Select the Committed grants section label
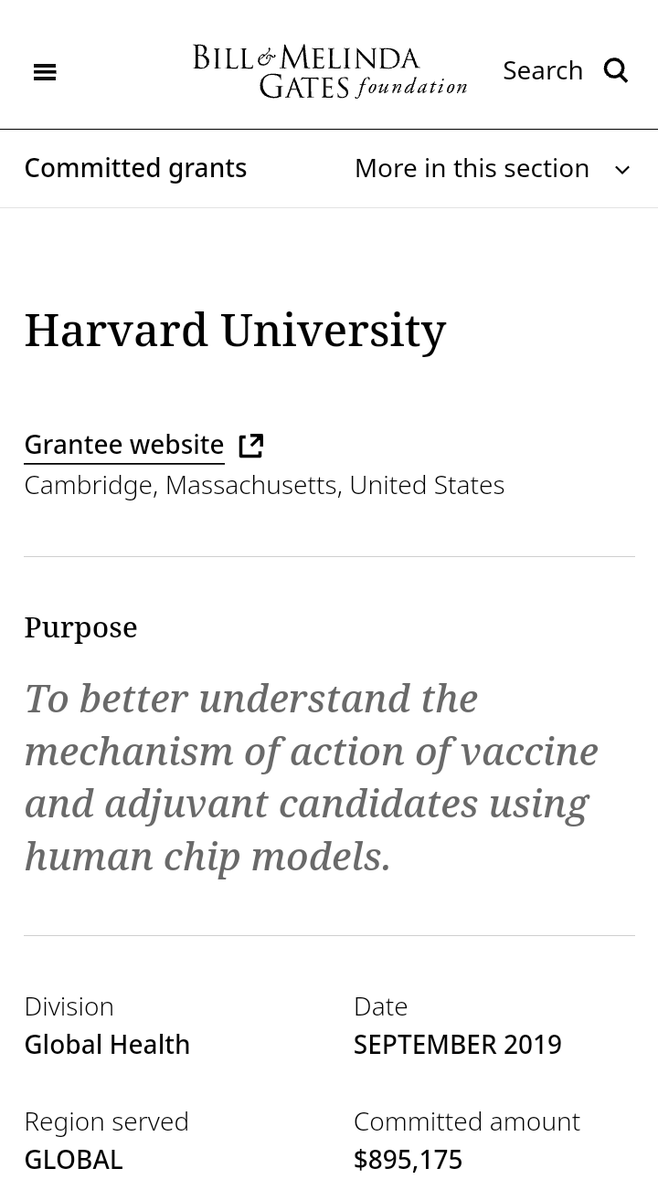This screenshot has width=658, height=1200. click(x=135, y=168)
